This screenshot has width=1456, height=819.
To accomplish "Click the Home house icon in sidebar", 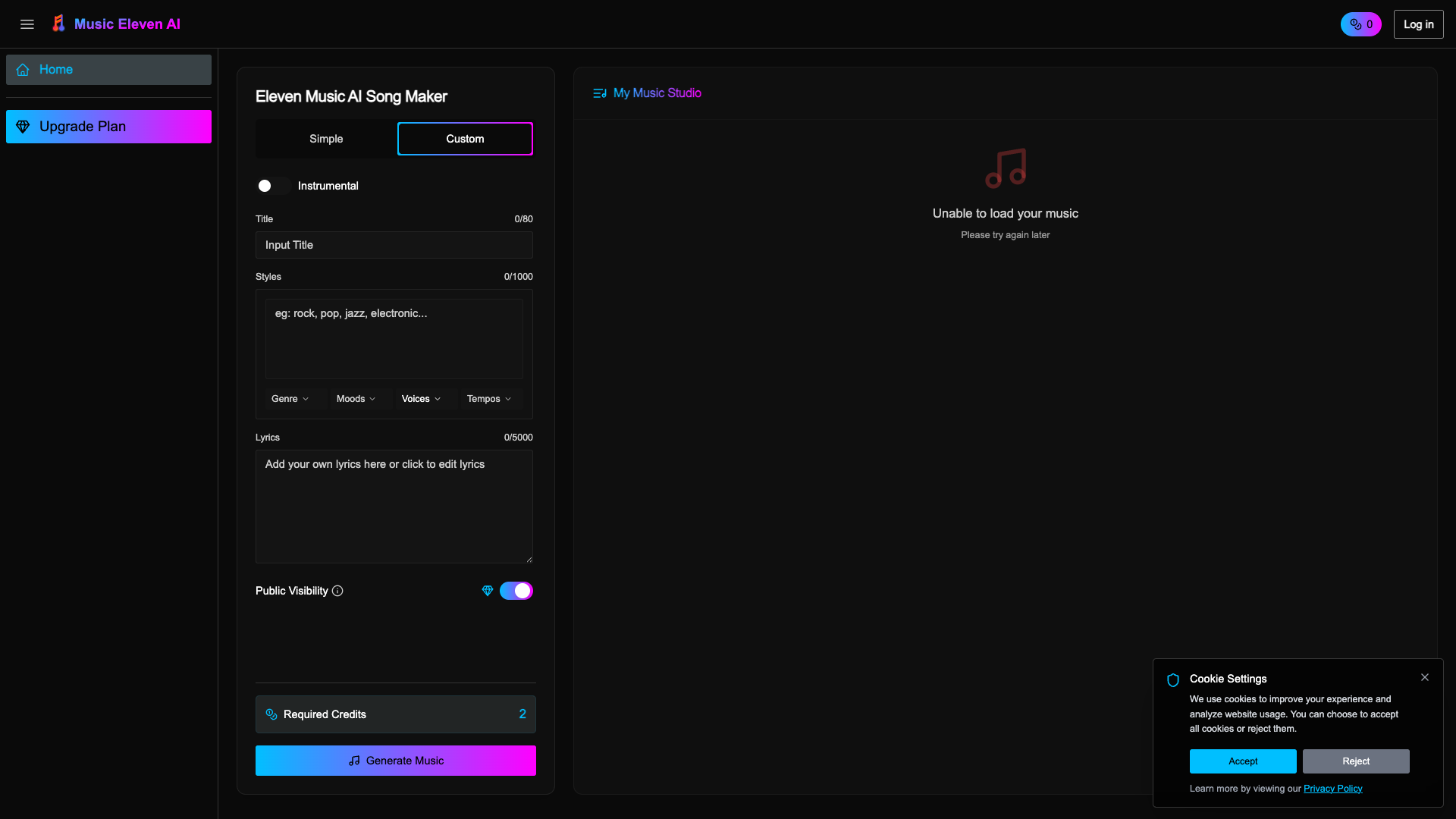I will pos(23,70).
